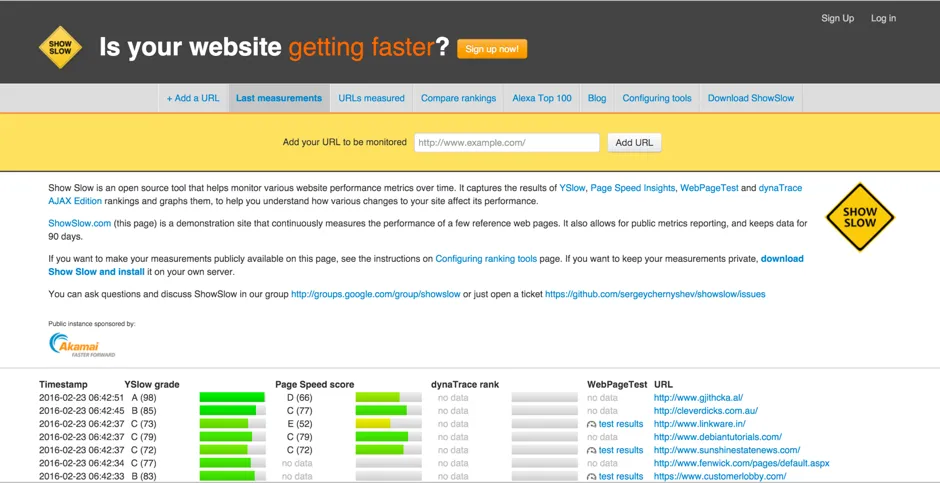Open the YSlow link

pyautogui.click(x=572, y=188)
